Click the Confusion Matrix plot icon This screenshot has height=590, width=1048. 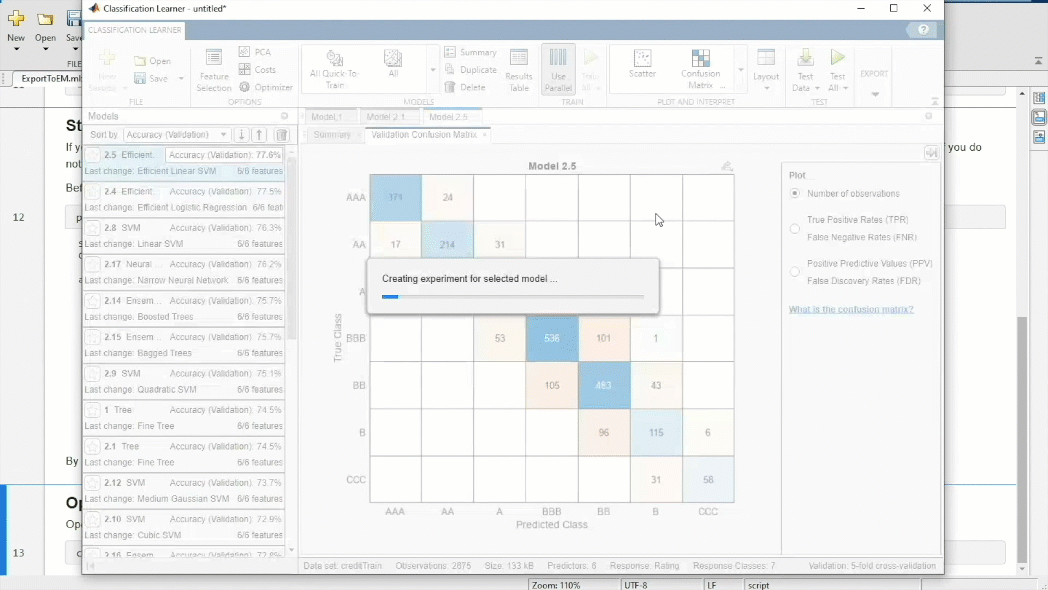coord(700,63)
